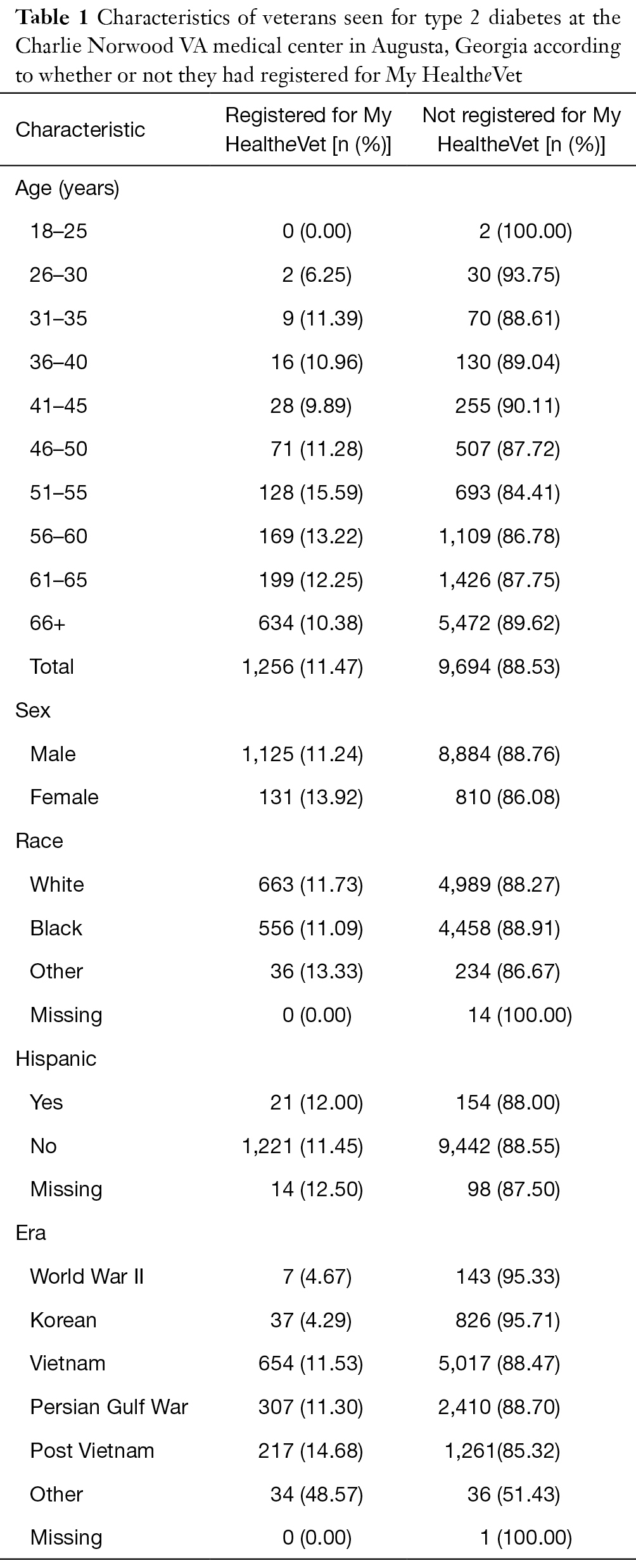The width and height of the screenshot is (636, 1568).
Task: Click the Hispanic Yes row label
Action: point(46,1102)
